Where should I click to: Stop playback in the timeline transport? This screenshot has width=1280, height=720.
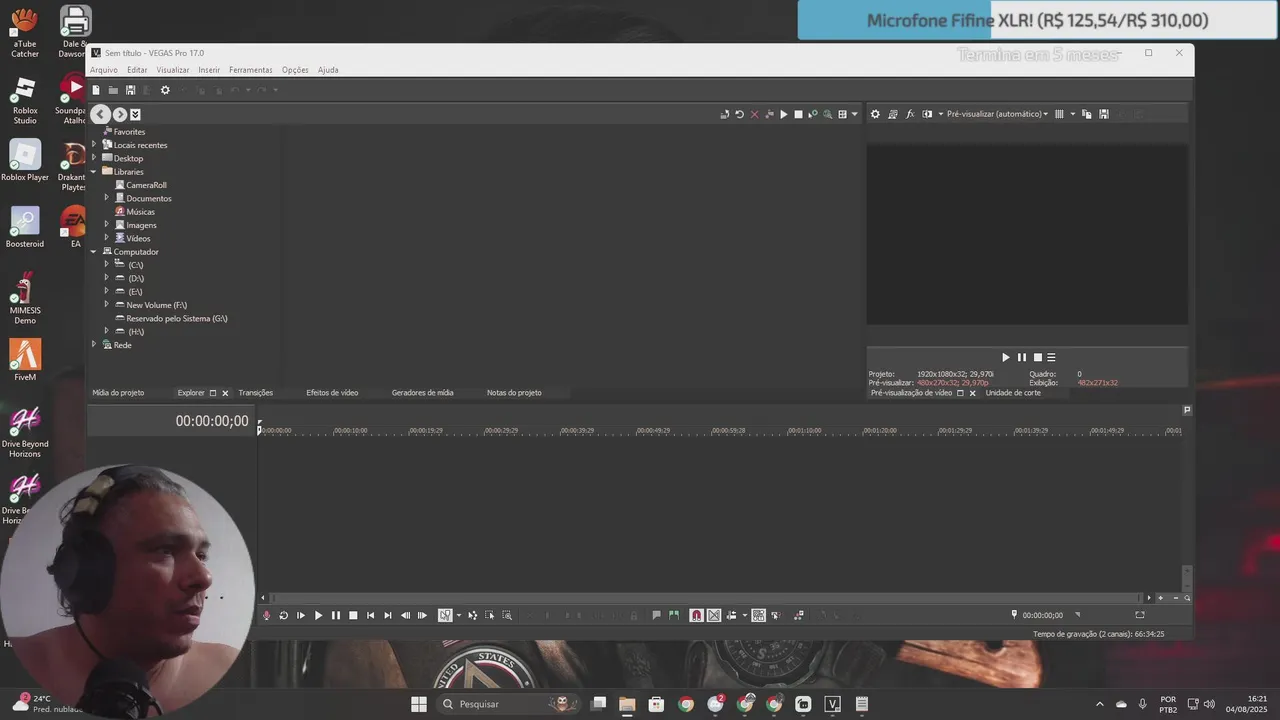tap(353, 615)
